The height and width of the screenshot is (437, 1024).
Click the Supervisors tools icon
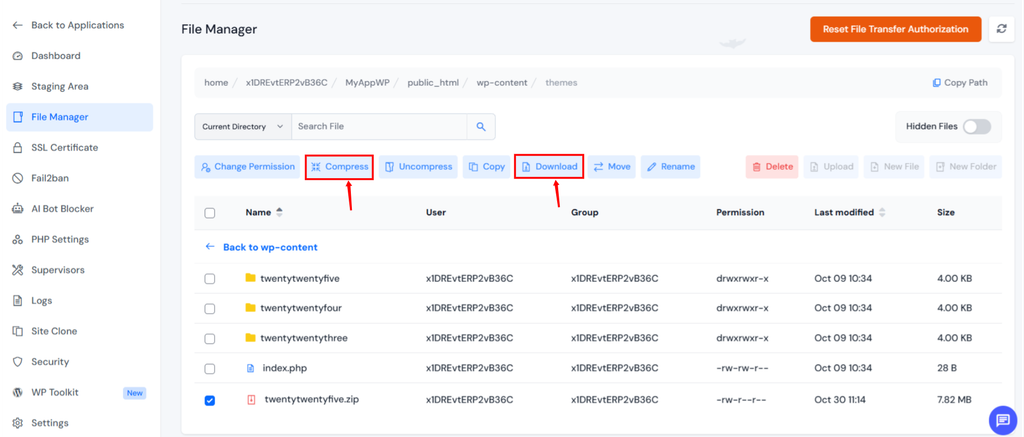(x=18, y=270)
